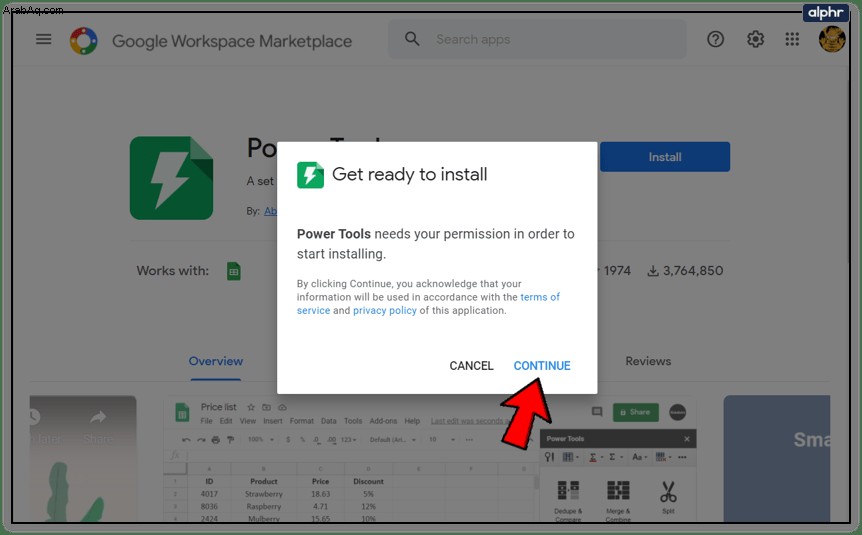
Task: Click the Google Sheets works-with icon
Action: 234,271
